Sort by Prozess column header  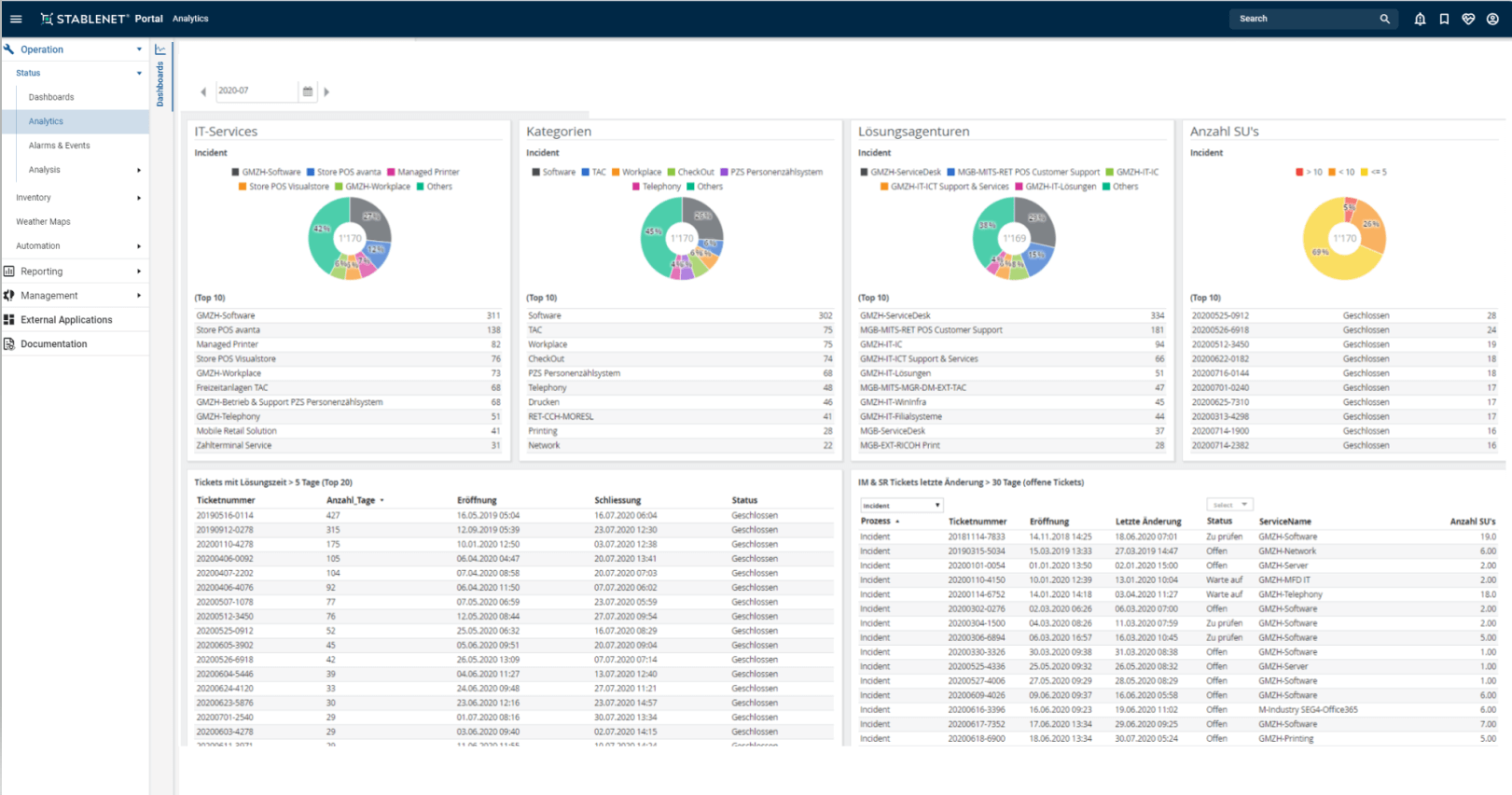pyautogui.click(x=876, y=521)
